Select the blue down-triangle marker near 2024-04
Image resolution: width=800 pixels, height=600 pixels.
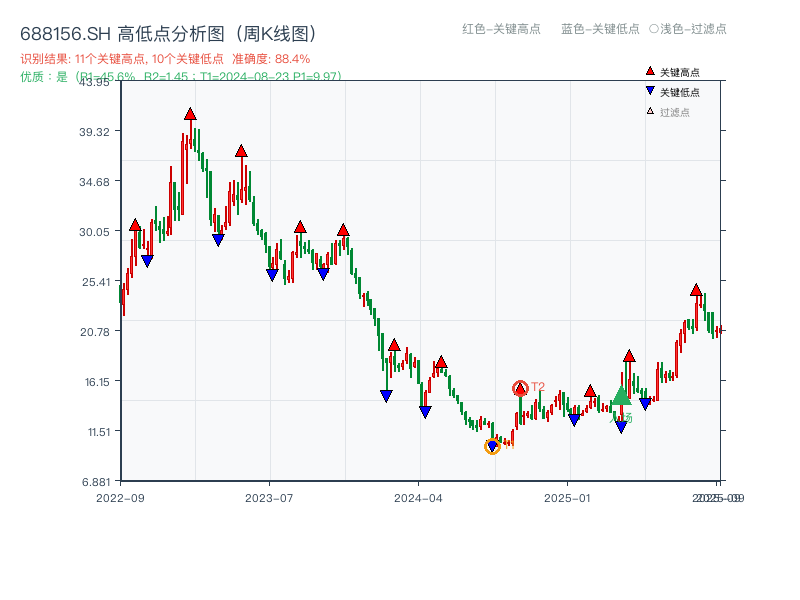[424, 412]
